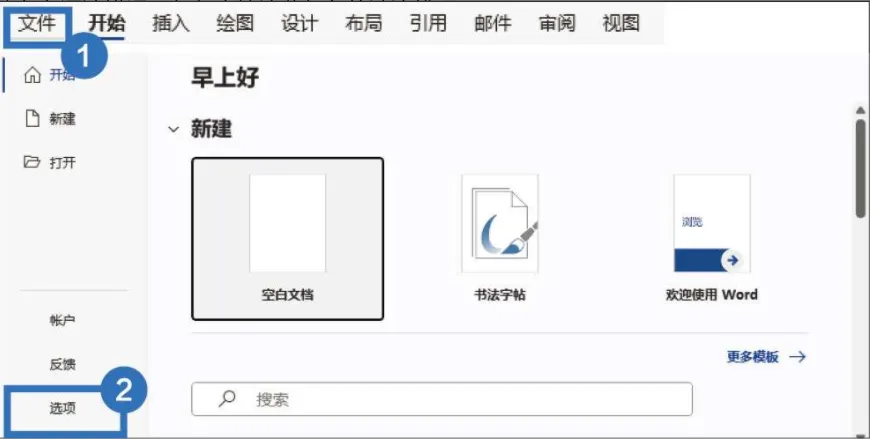Open the 文件 tab
This screenshot has width=870, height=439.
click(37, 24)
